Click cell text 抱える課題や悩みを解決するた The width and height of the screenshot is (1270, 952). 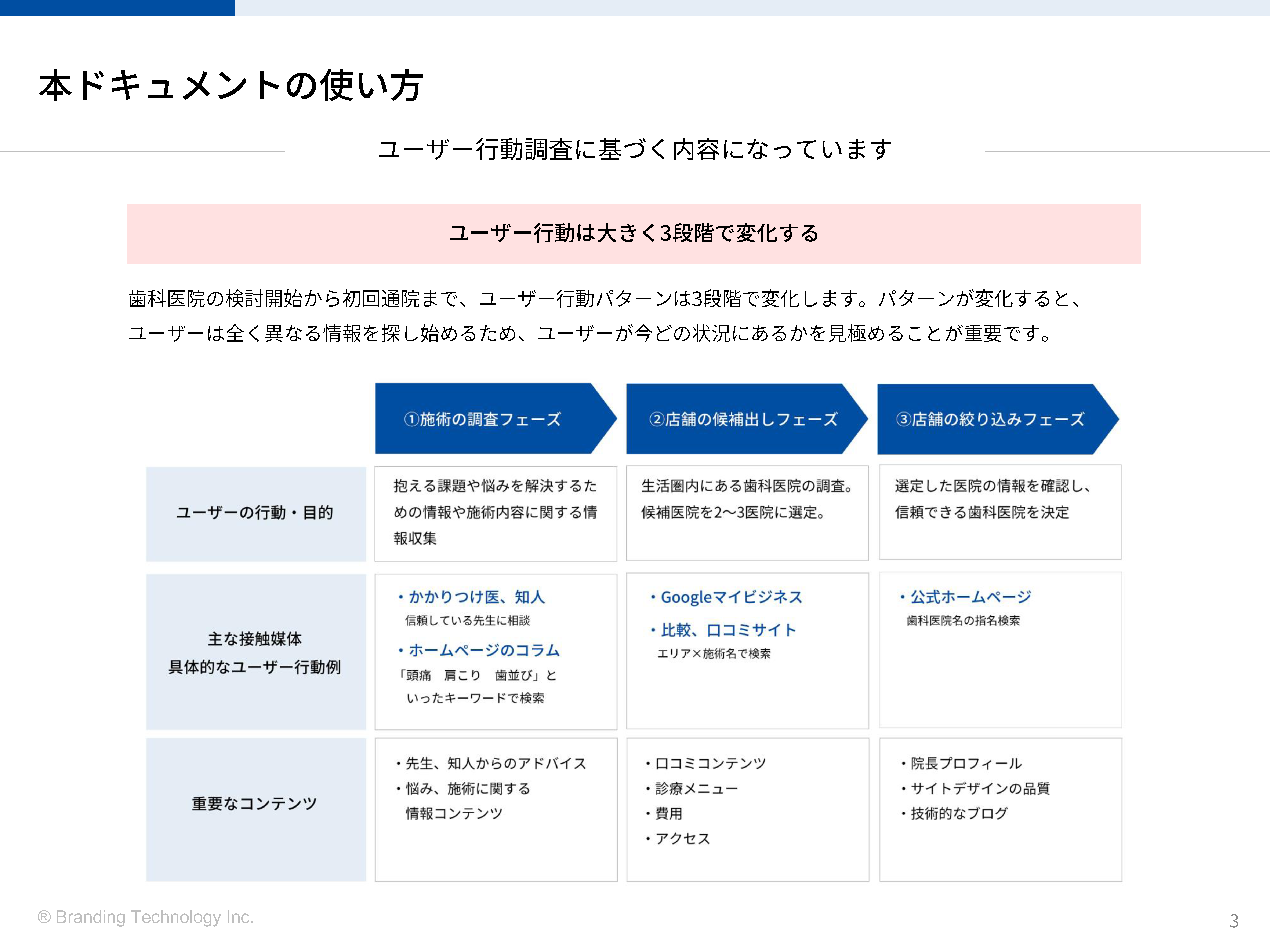tap(495, 486)
